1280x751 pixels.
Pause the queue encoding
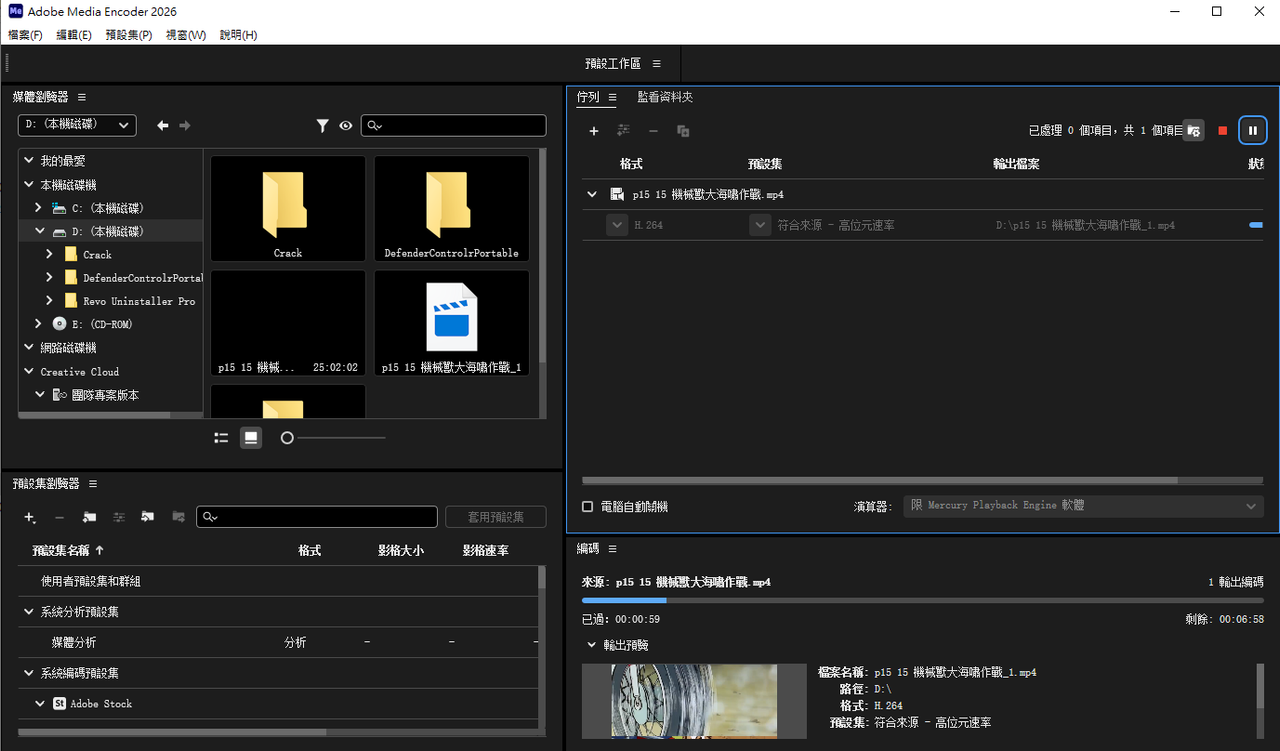pos(1252,131)
